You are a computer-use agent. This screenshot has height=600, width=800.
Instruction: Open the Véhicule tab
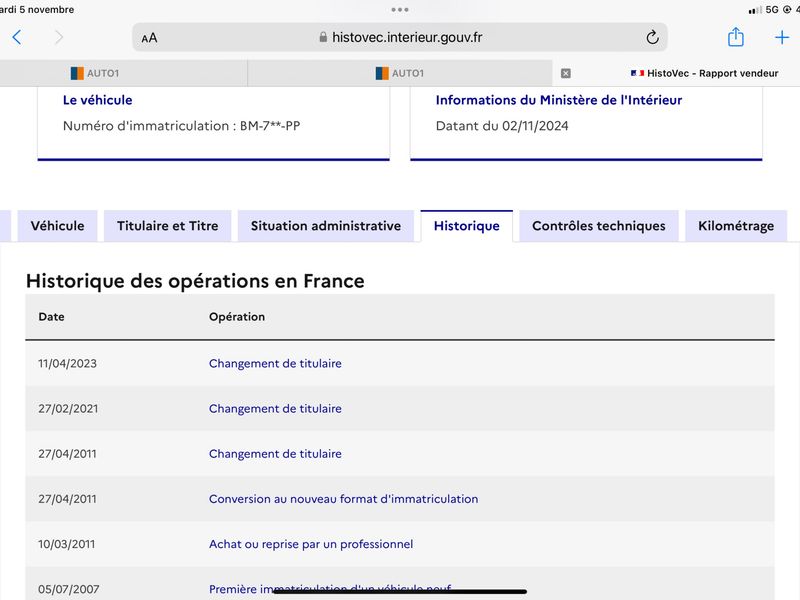coord(58,226)
